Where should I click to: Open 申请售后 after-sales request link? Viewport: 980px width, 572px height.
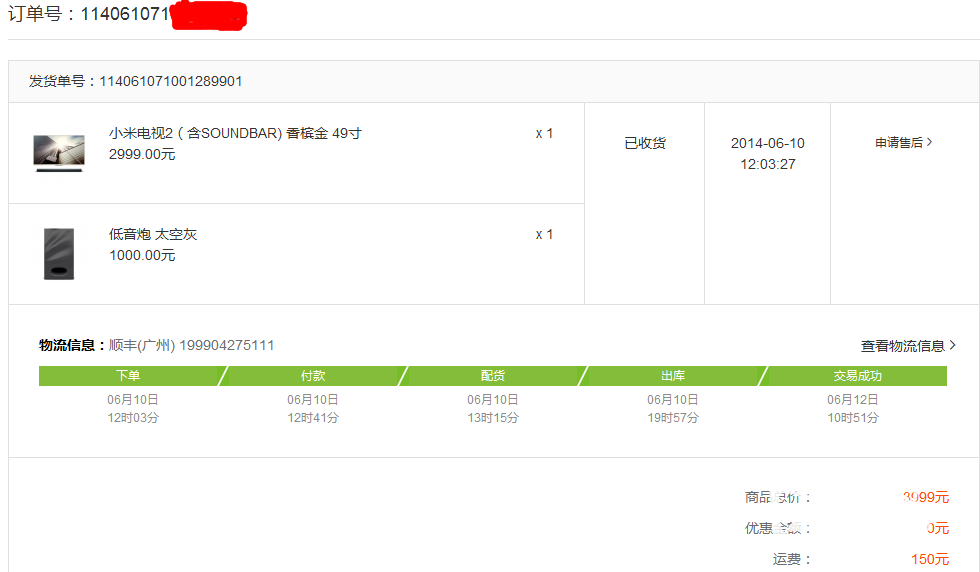899,143
